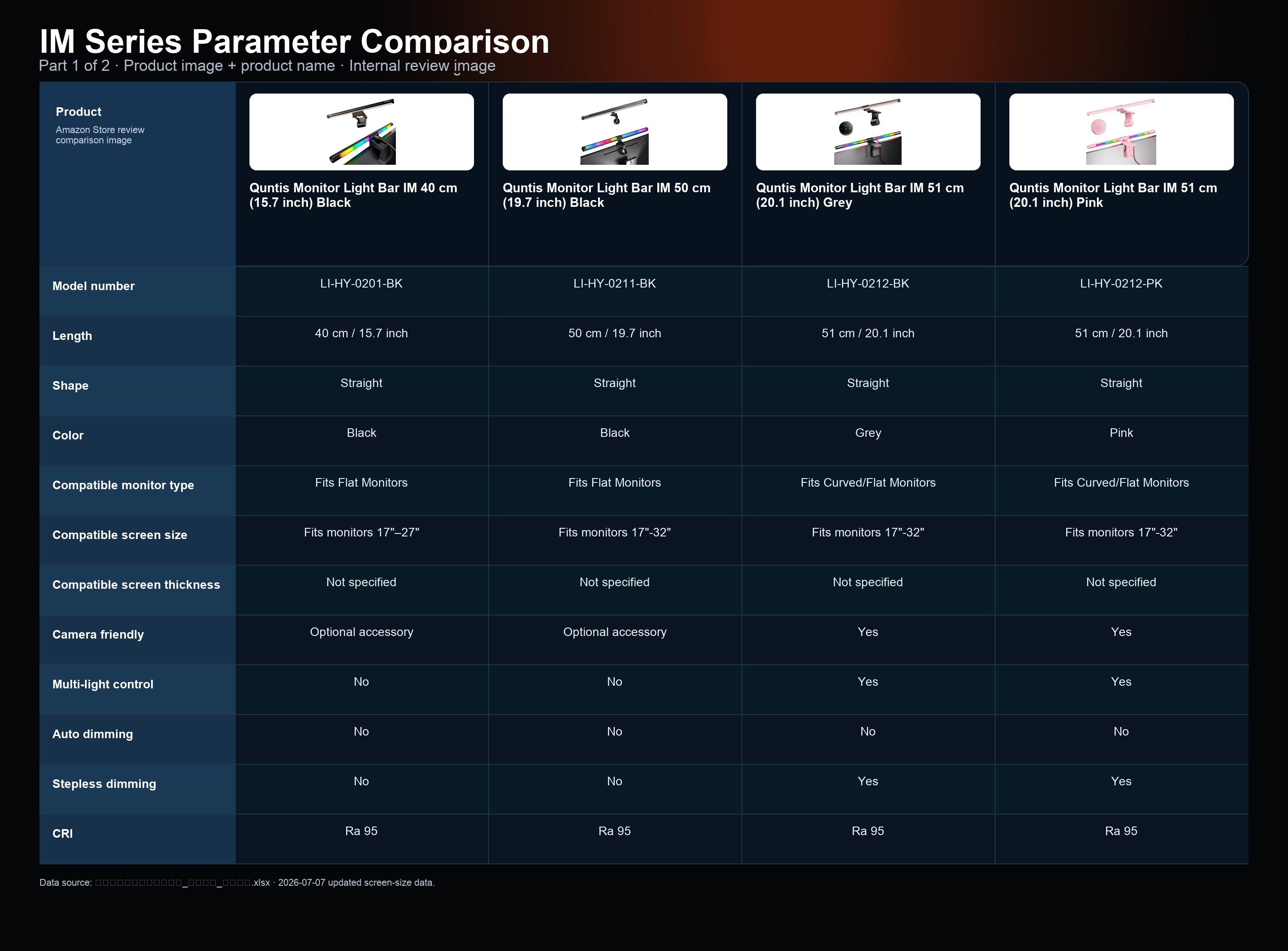Screen dimensions: 1288x951
Task: Click the IM 51 cm Pink product image
Action: point(1121,132)
